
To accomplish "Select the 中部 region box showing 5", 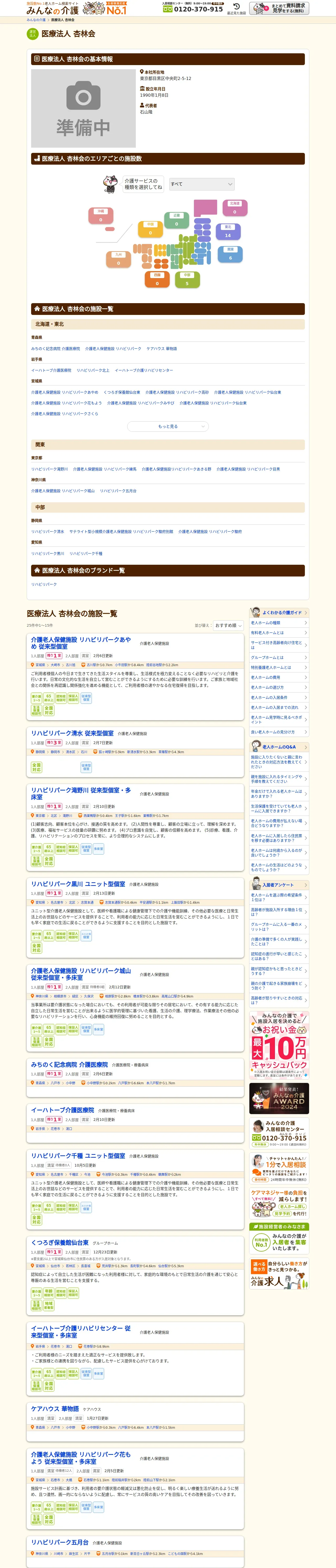I will [x=187, y=279].
